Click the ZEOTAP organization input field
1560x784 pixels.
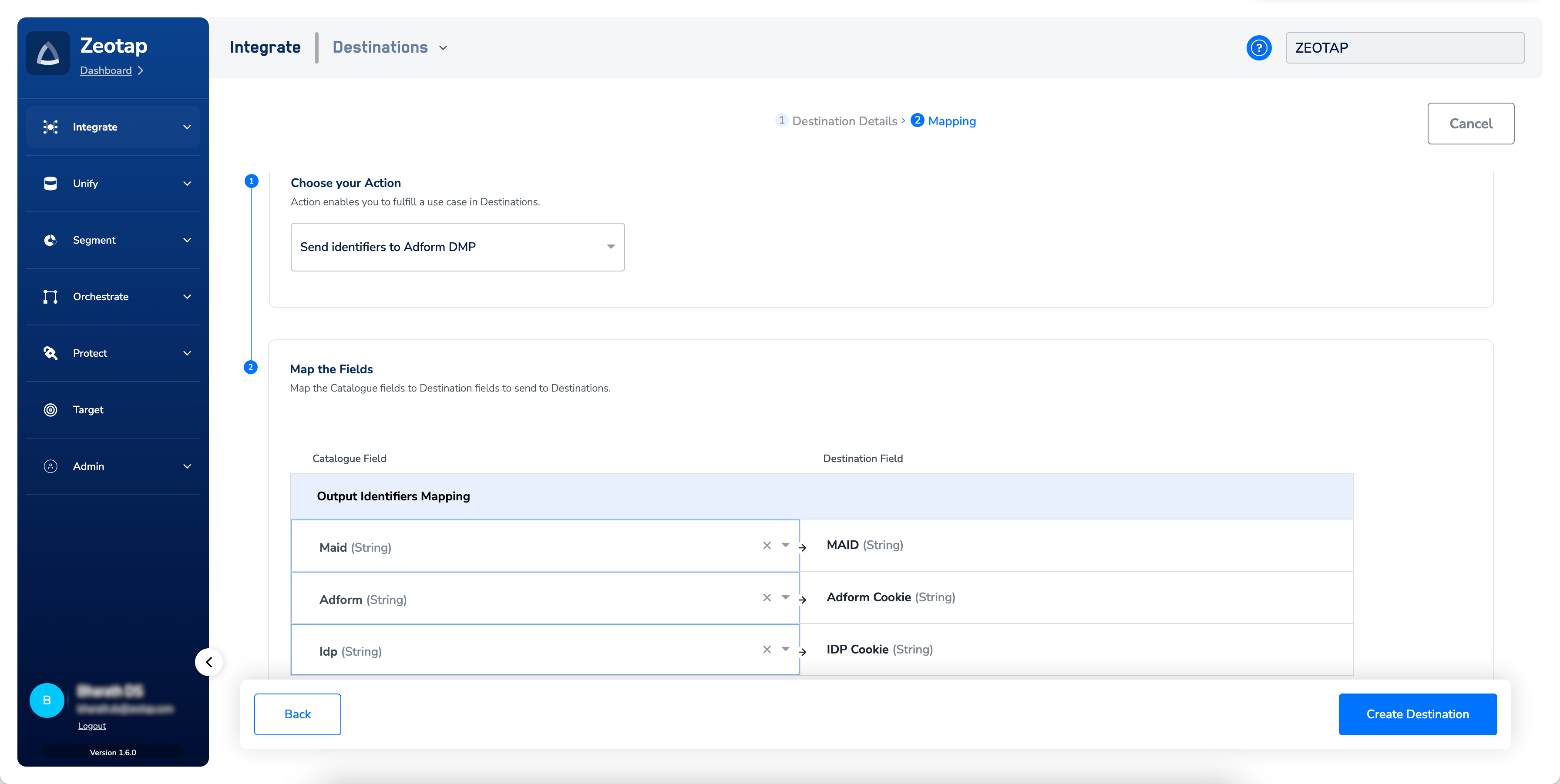[x=1404, y=48]
